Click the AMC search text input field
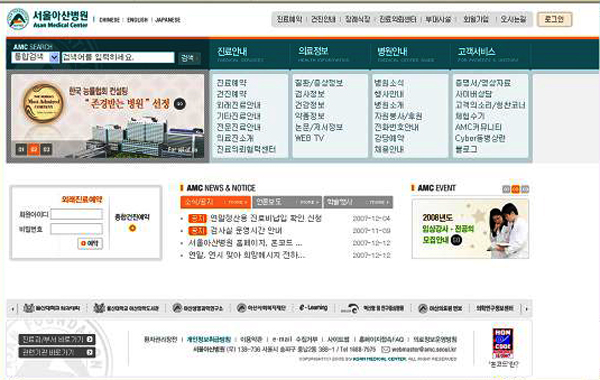The height and width of the screenshot is (380, 600). pos(118,57)
